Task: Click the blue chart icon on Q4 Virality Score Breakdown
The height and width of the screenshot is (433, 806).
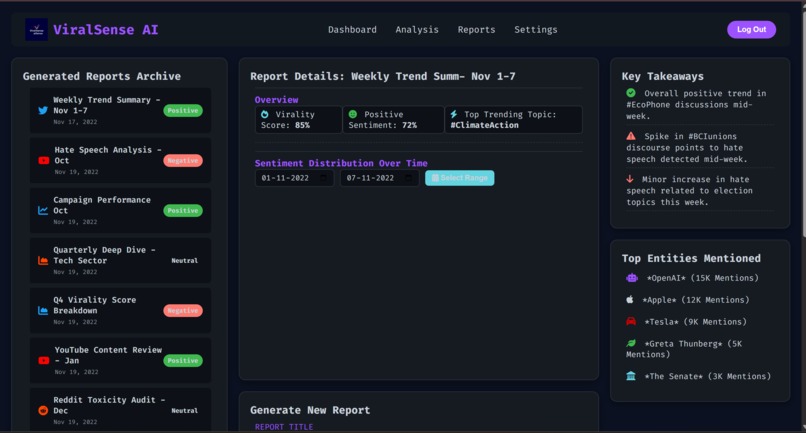Action: point(43,310)
